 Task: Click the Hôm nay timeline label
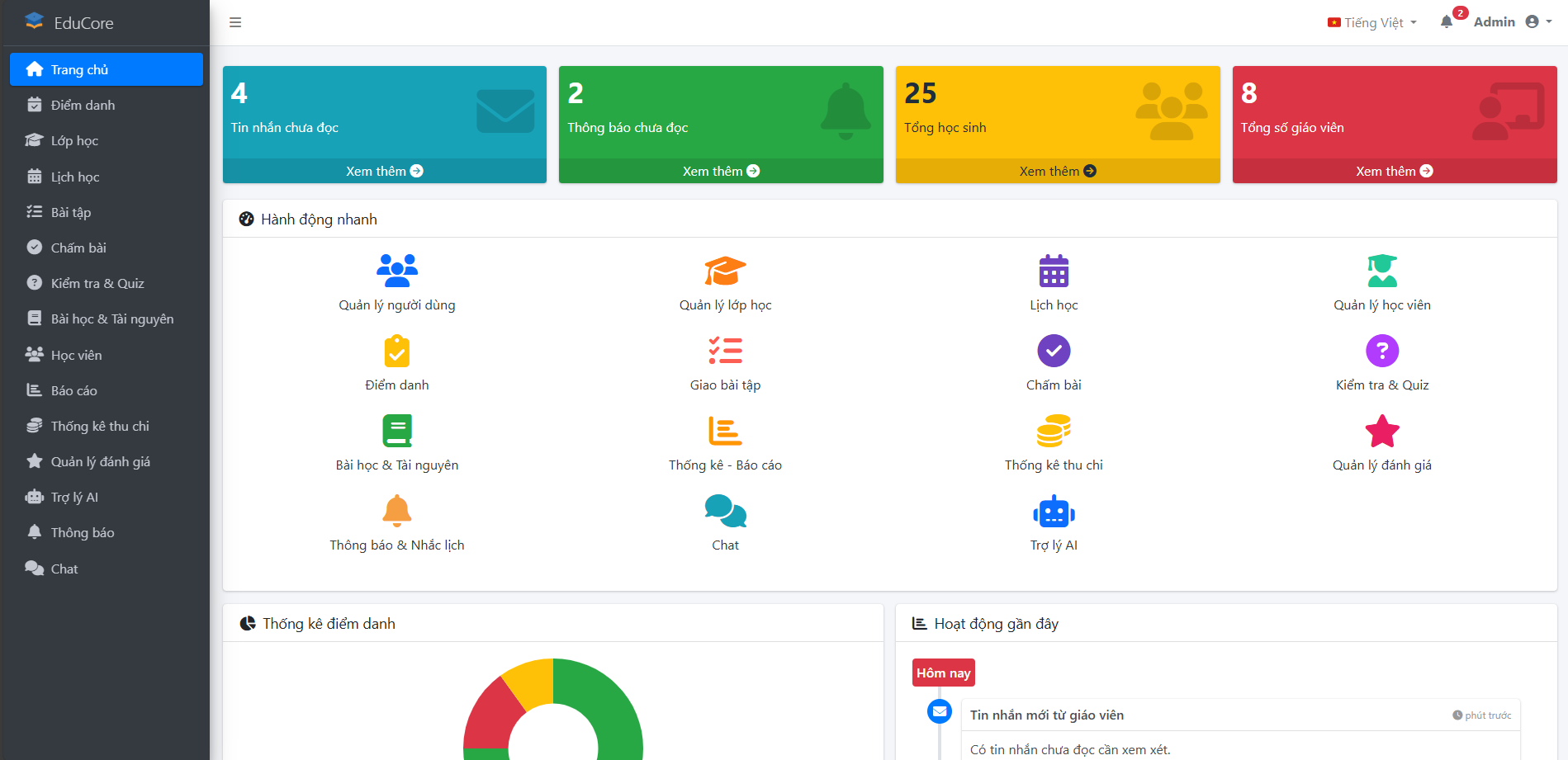coord(943,673)
